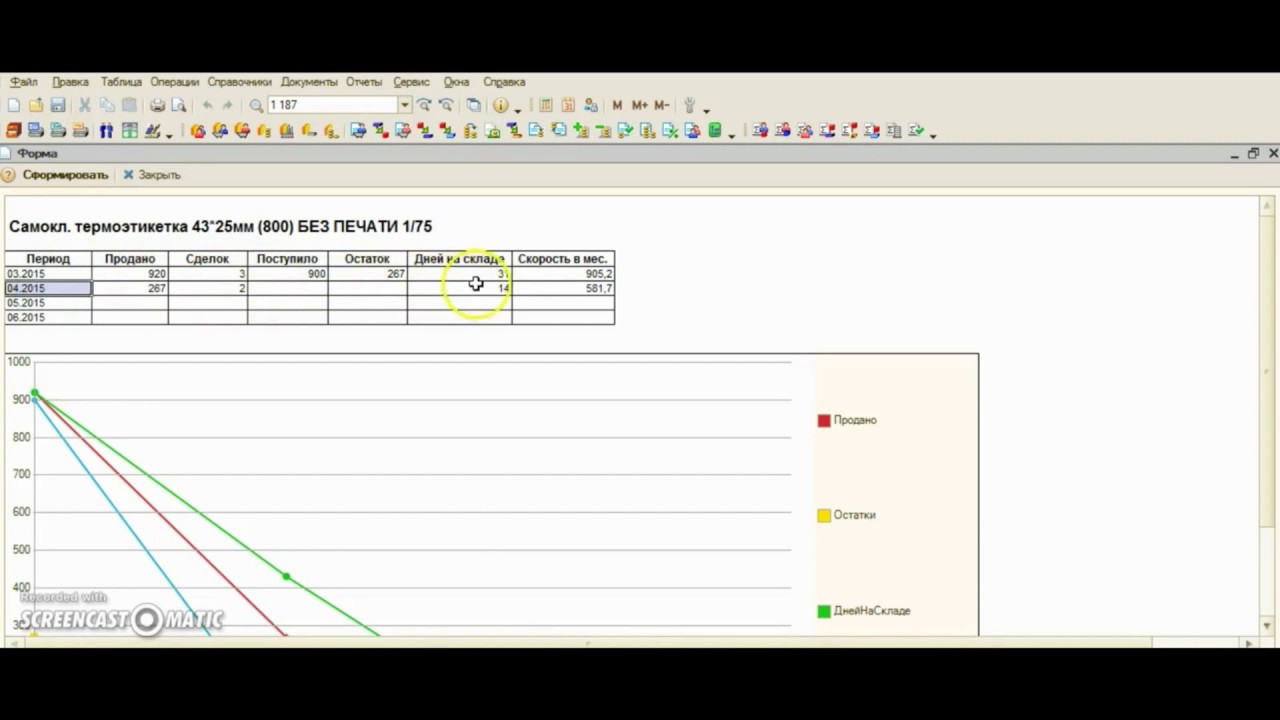Viewport: 1280px width, 720px height.
Task: Click the form's vertical scrollbar
Action: click(x=1268, y=415)
